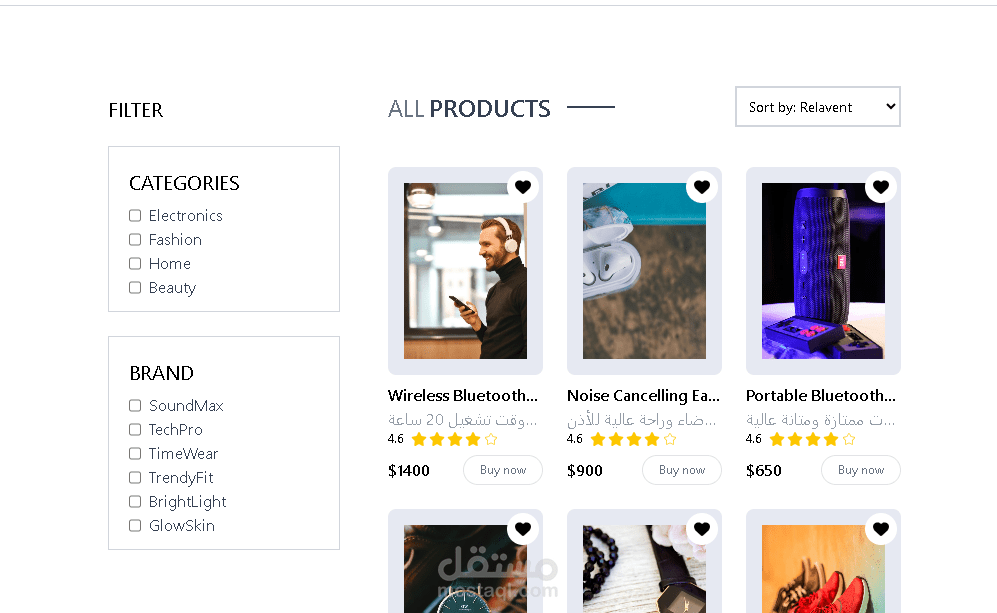Click star rating of the $650 speaker
The image size is (997, 613).
click(x=813, y=439)
